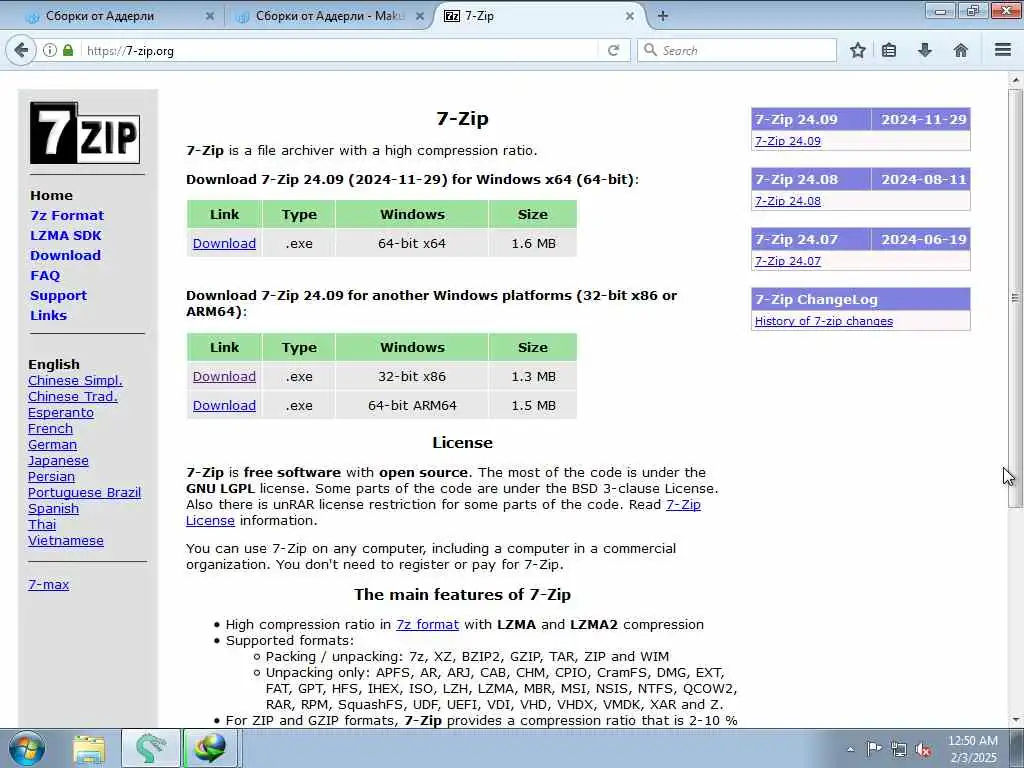This screenshot has width=1024, height=768.
Task: Switch site language to Chinese Trad.
Action: point(72,396)
